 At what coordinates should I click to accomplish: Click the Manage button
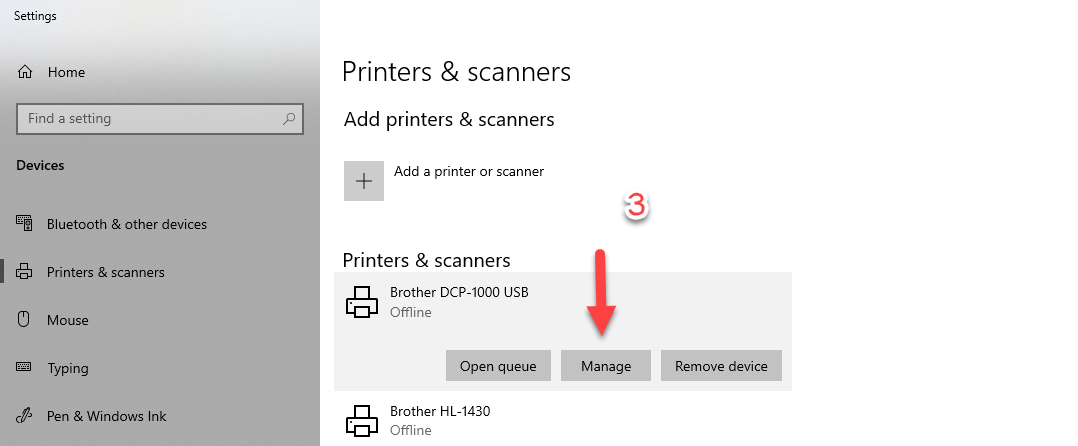pyautogui.click(x=606, y=366)
